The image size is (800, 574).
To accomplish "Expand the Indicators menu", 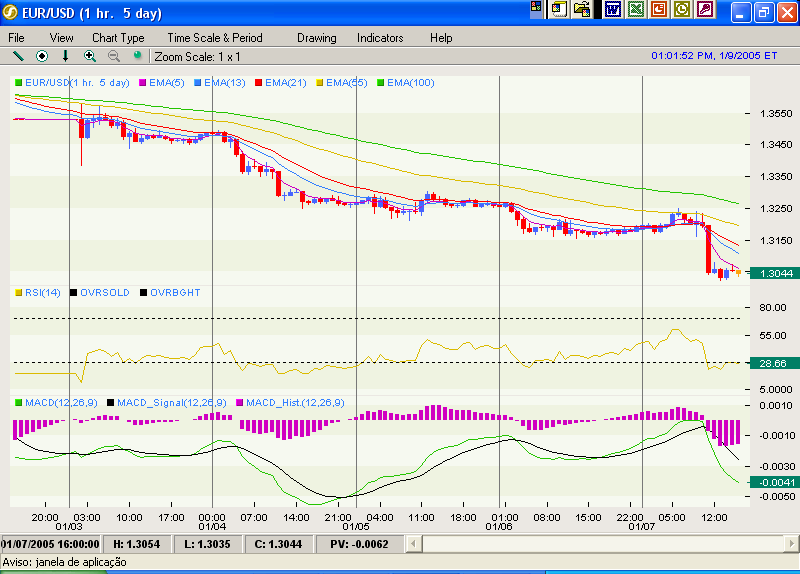I will click(380, 38).
